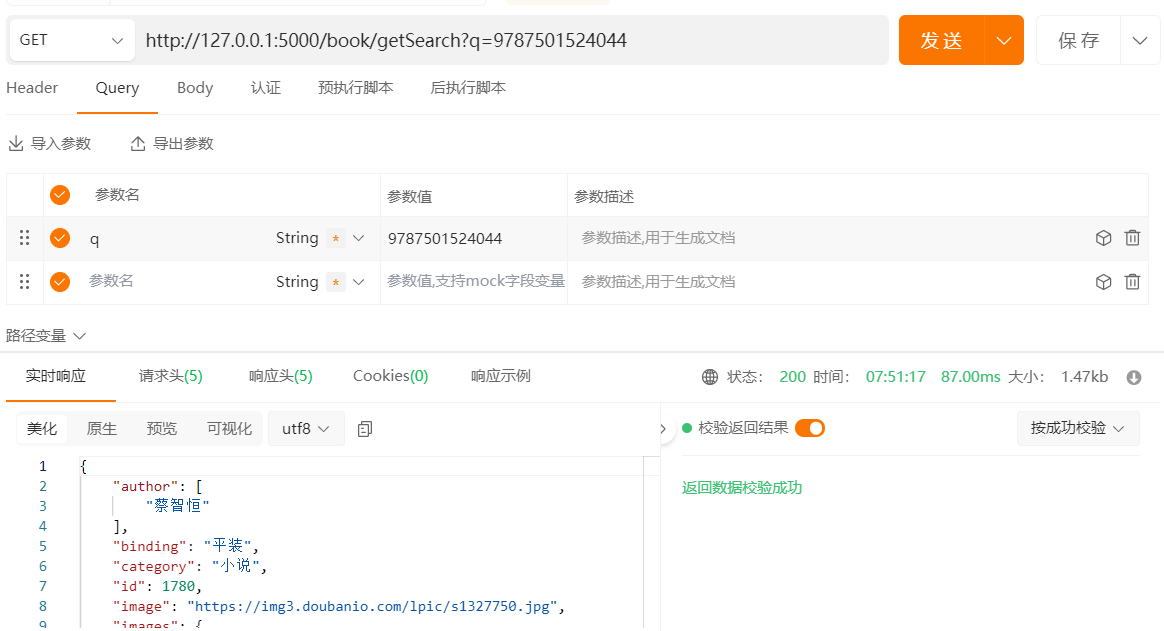Click line number 5 in response gutter

(x=43, y=546)
